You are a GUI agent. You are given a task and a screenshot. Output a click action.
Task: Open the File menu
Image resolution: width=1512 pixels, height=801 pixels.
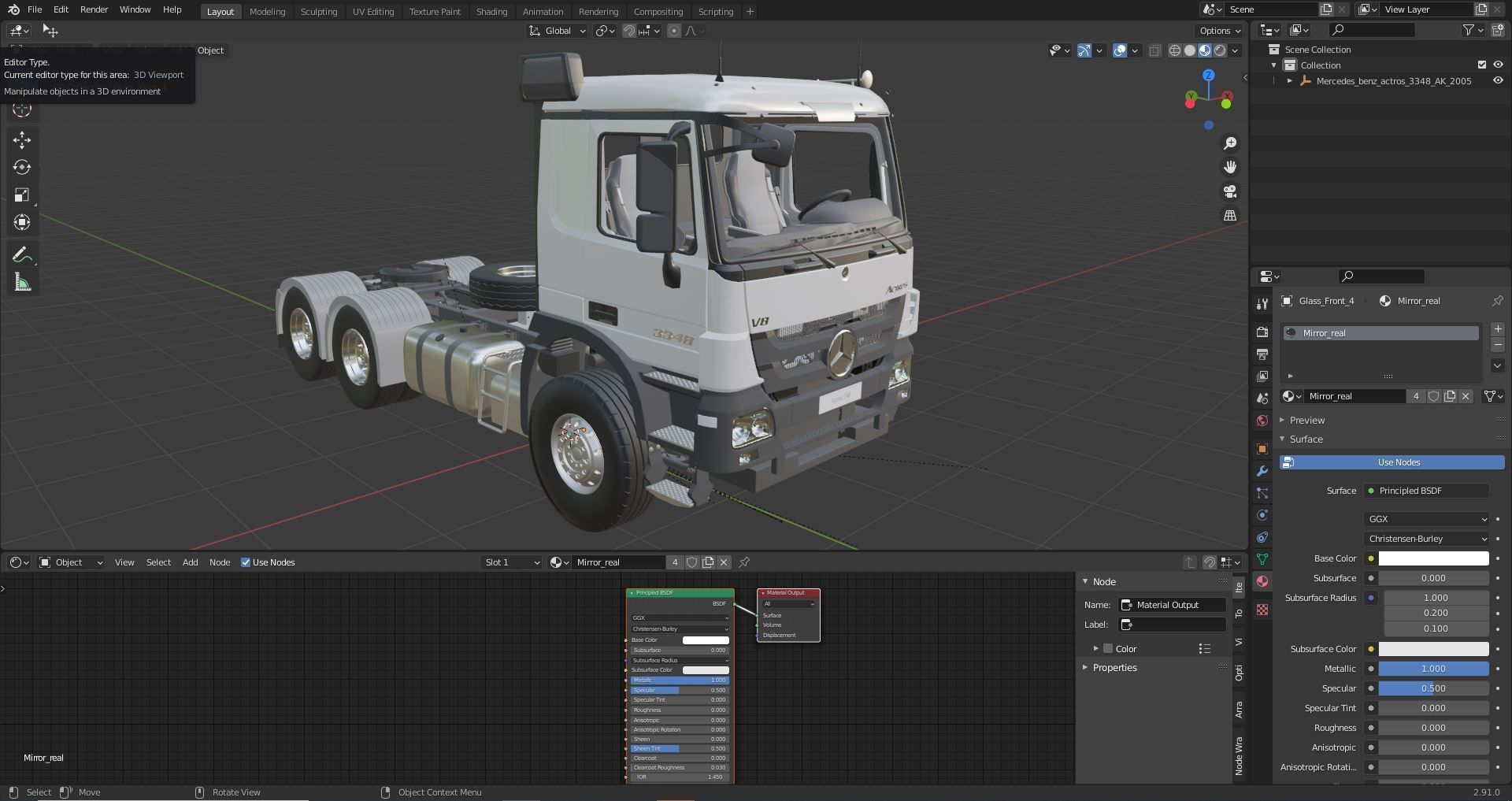pyautogui.click(x=35, y=9)
